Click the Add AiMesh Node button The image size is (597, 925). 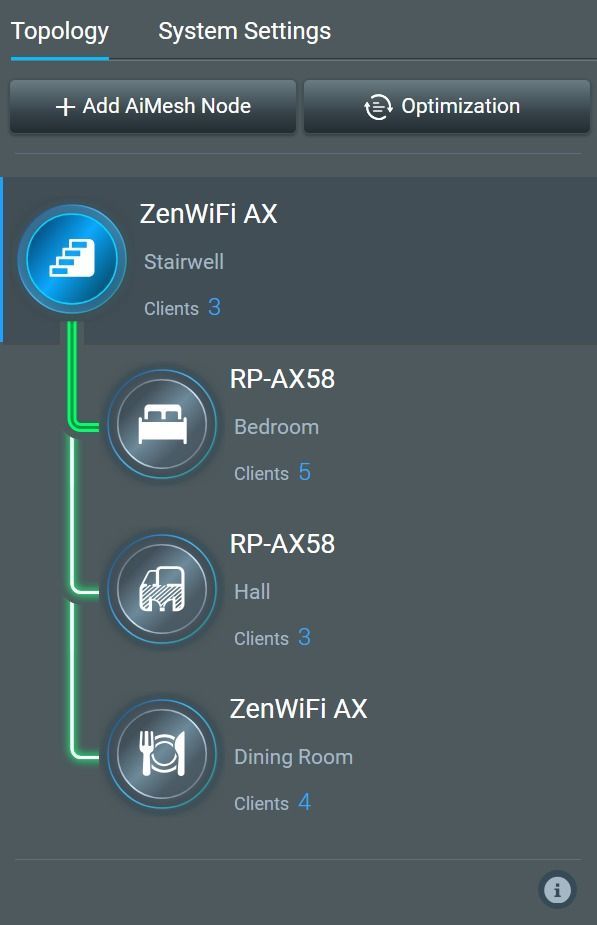(x=153, y=106)
